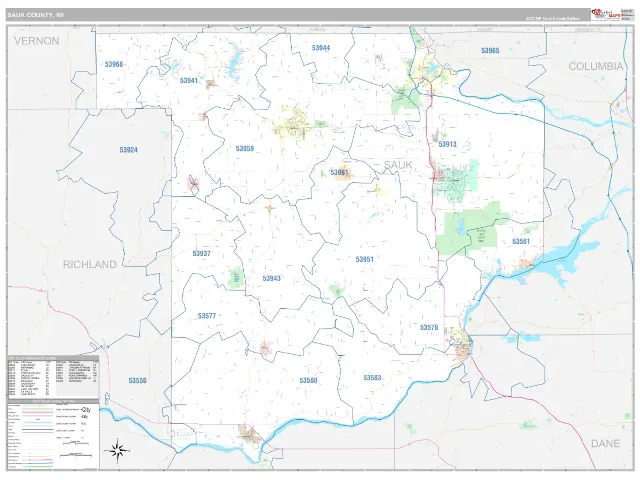Click the edition subtitle in header bar
This screenshot has height=480, width=640.
click(x=553, y=18)
